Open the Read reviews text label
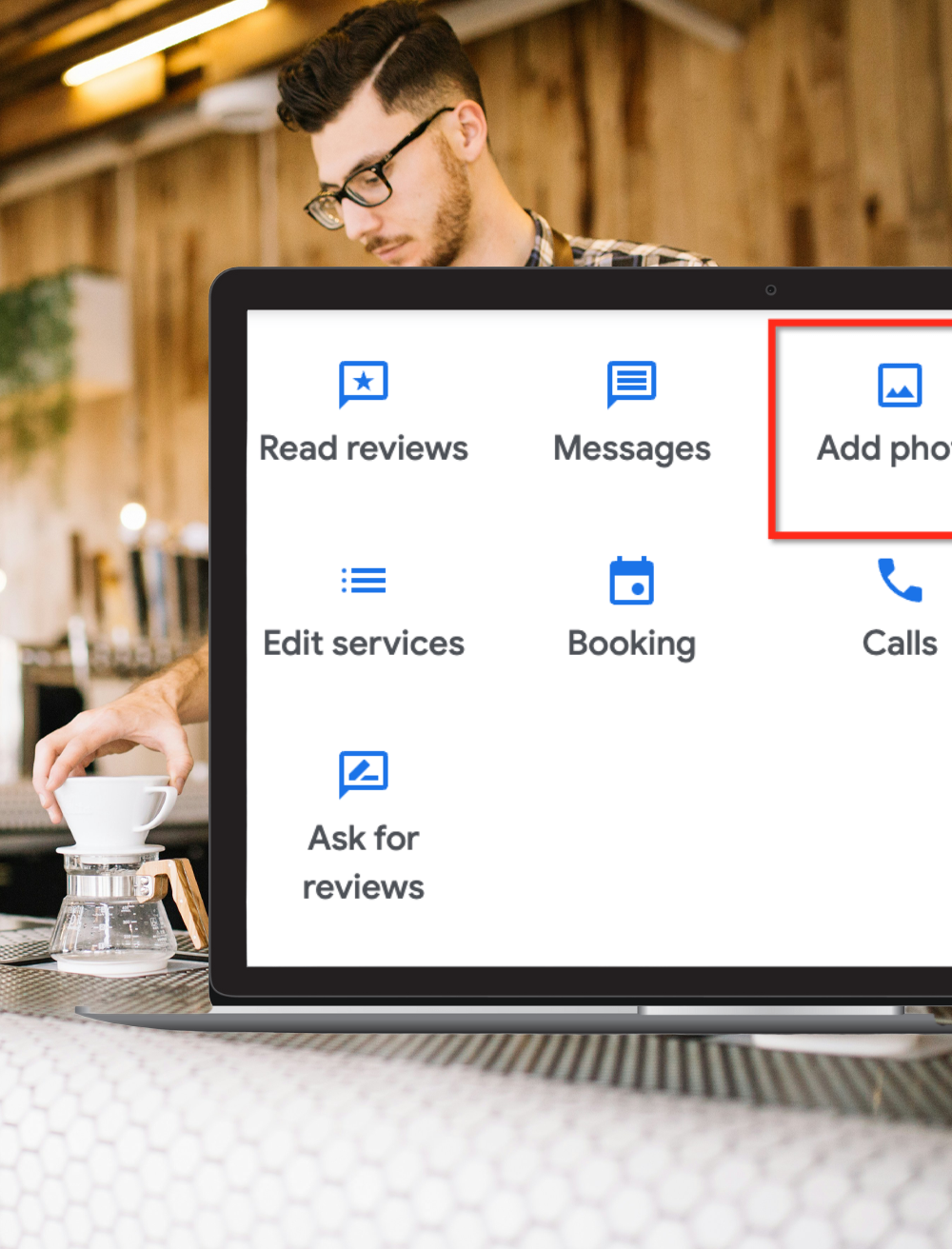Screen dimensions: 952x1249 click(x=363, y=448)
